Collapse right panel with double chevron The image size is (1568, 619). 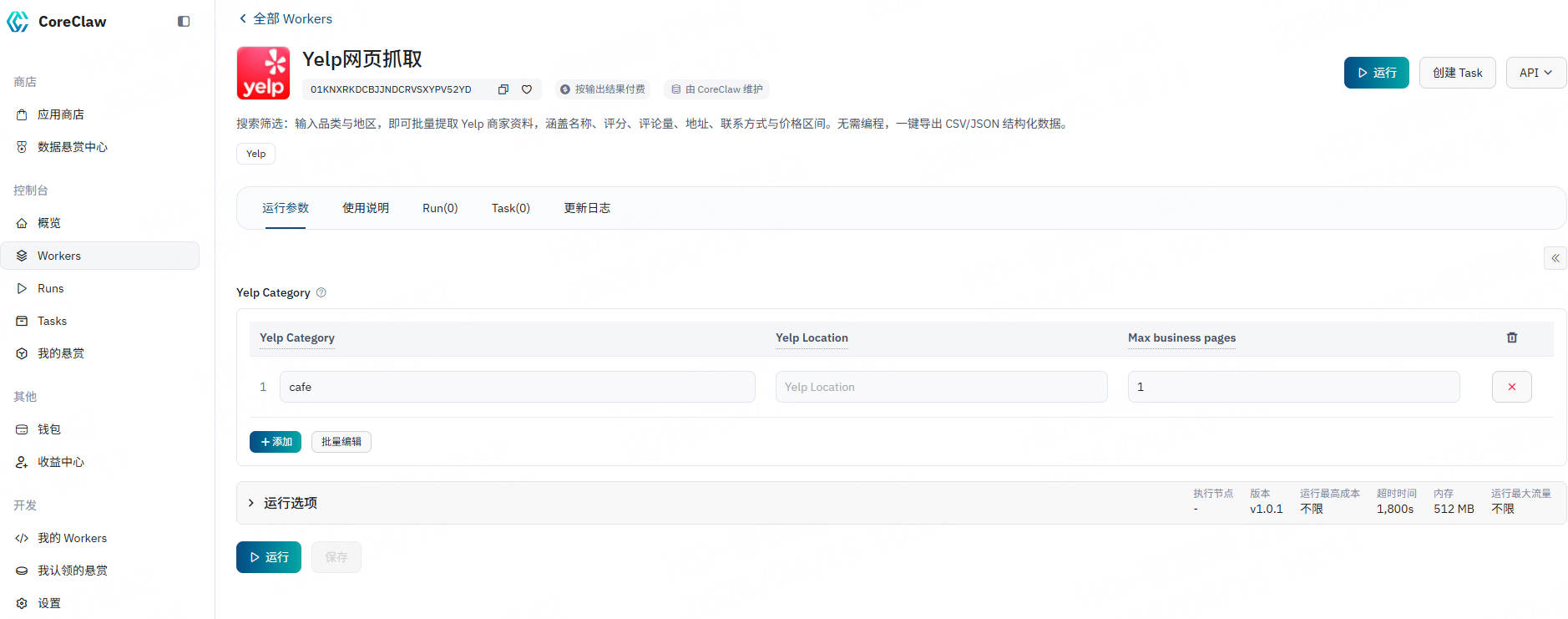1555,258
